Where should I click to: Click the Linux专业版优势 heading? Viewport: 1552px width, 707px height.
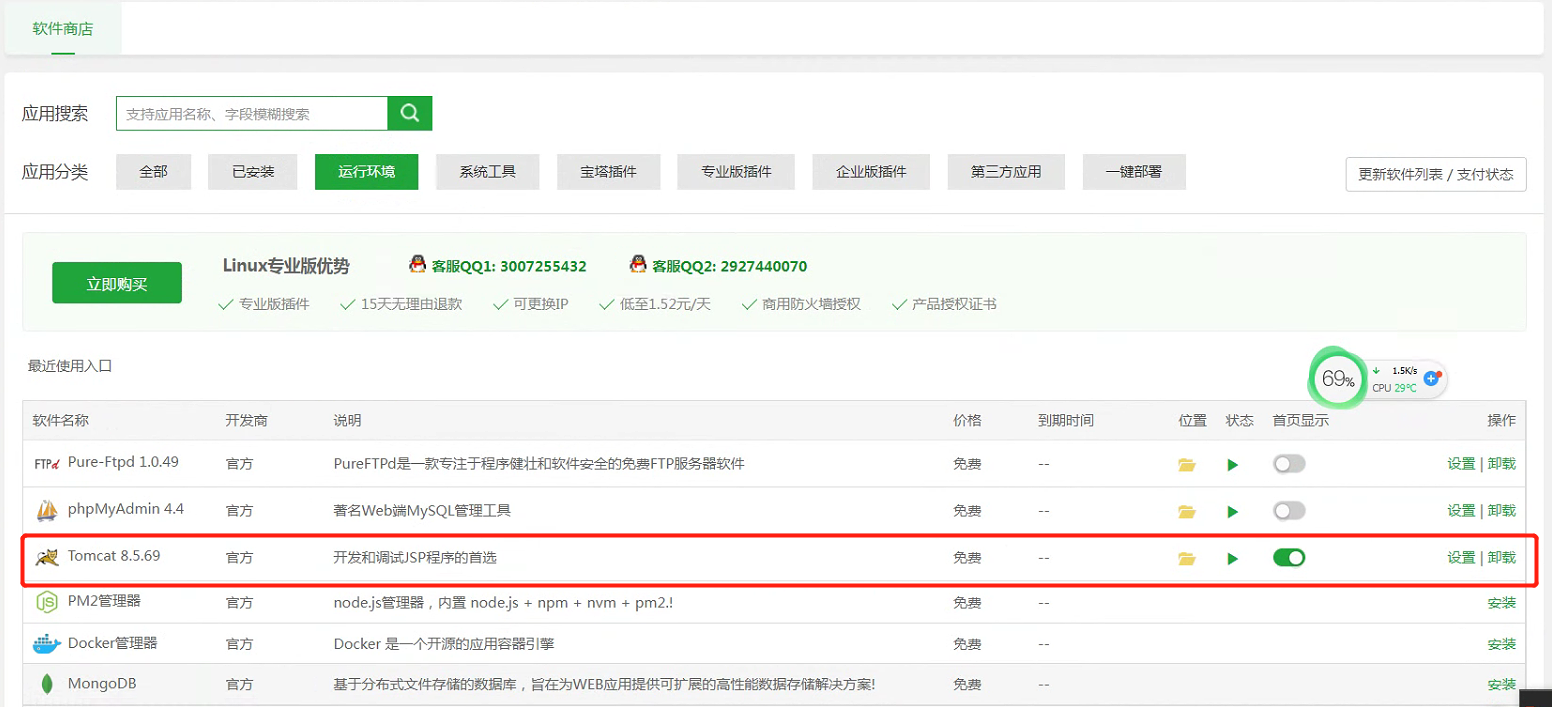point(286,266)
